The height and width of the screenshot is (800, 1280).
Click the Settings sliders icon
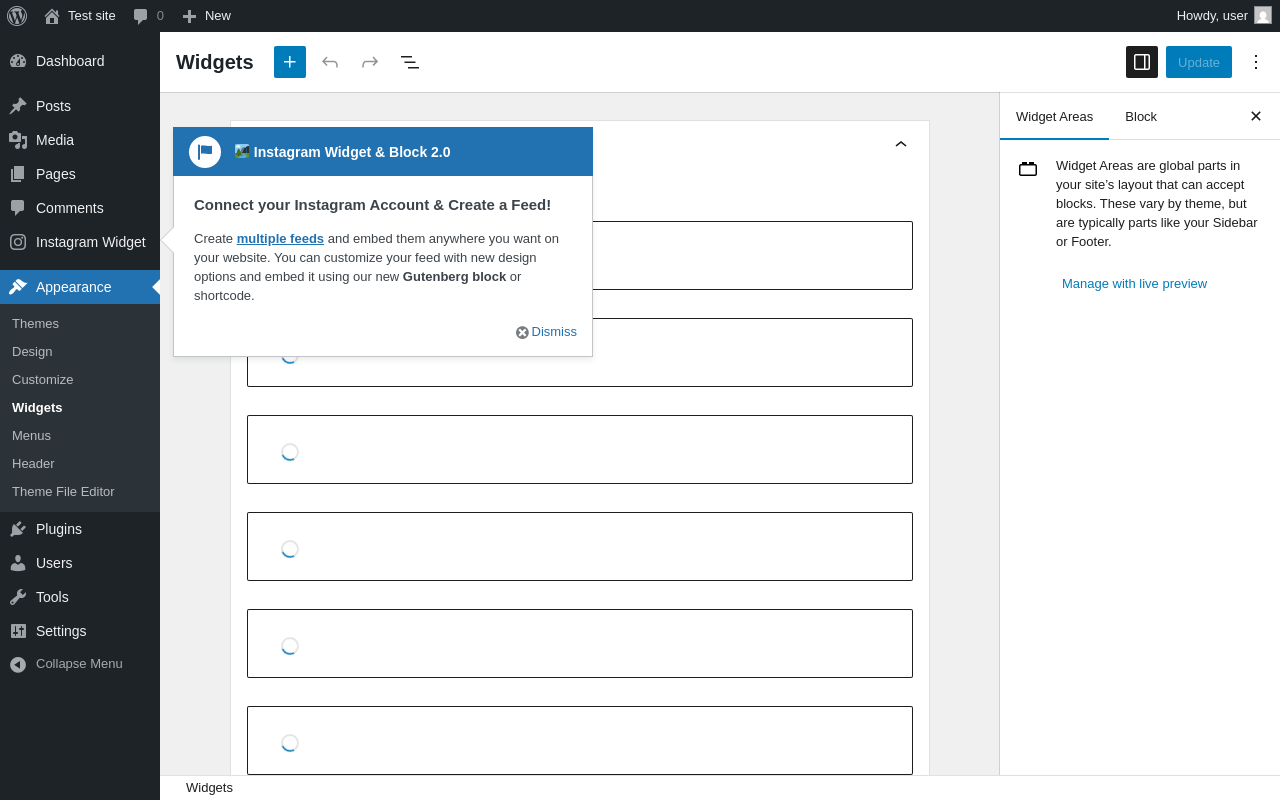(x=18, y=631)
